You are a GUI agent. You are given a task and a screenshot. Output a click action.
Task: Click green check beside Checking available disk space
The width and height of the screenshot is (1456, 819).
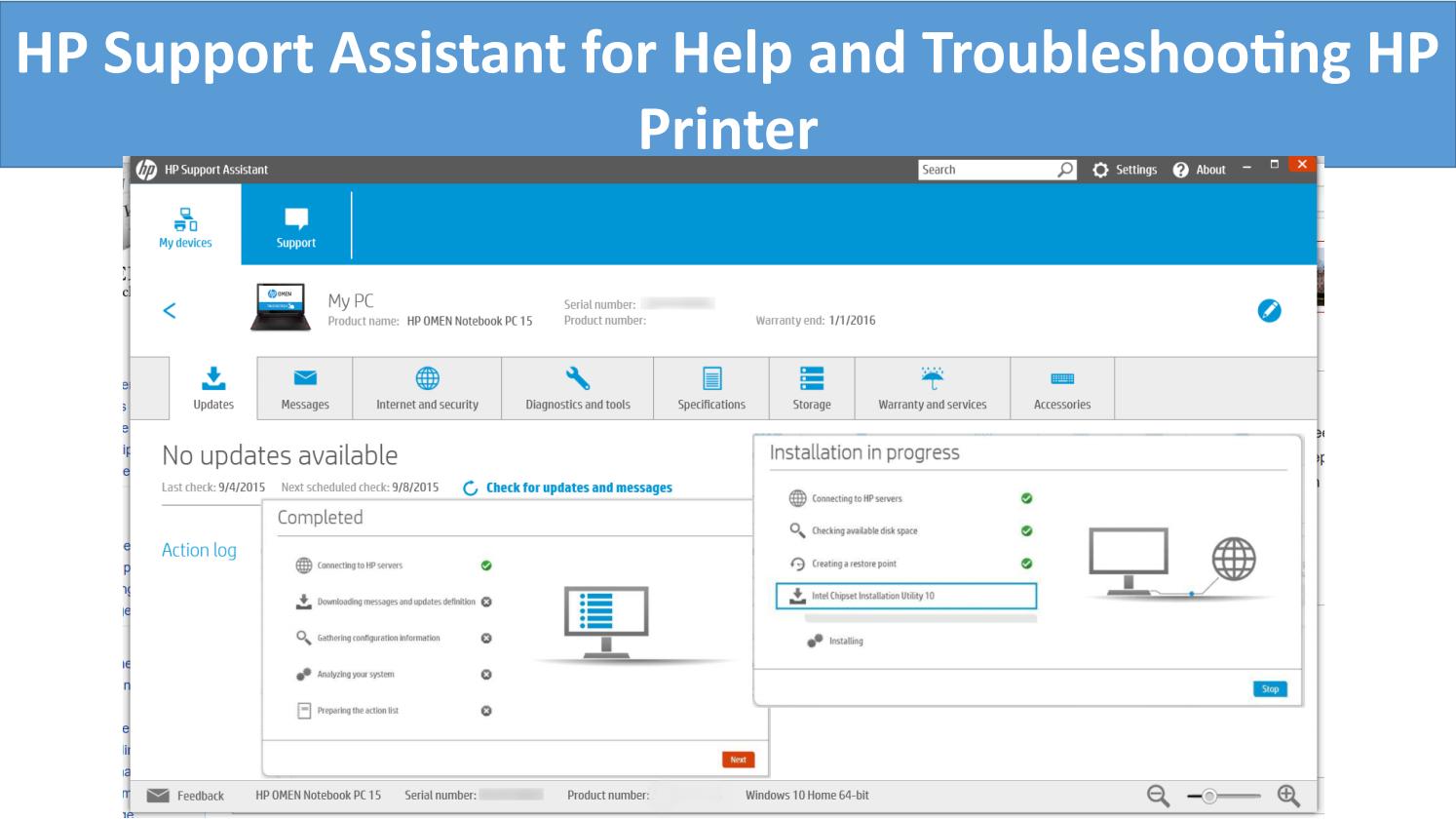tap(1026, 531)
